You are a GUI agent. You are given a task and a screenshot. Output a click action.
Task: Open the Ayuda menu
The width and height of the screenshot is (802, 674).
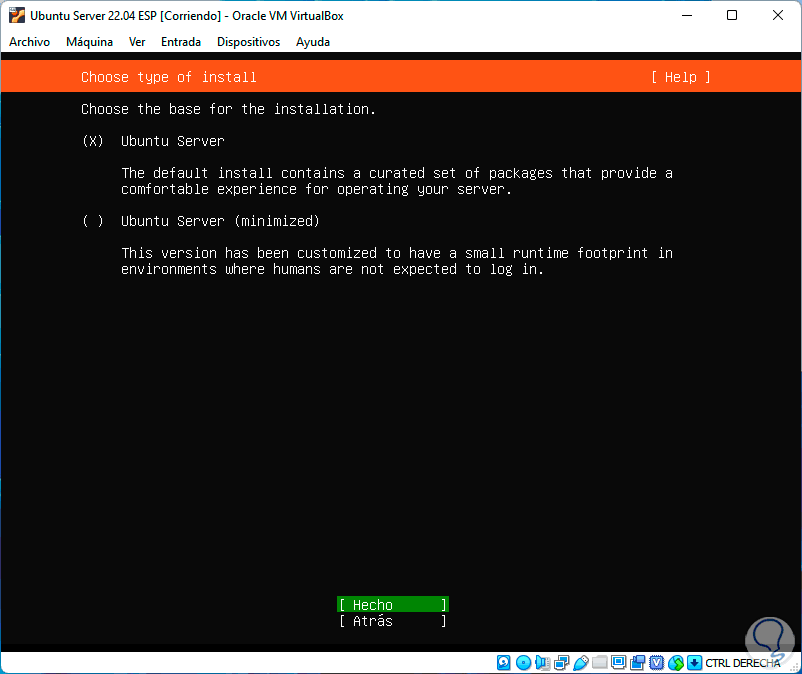313,42
